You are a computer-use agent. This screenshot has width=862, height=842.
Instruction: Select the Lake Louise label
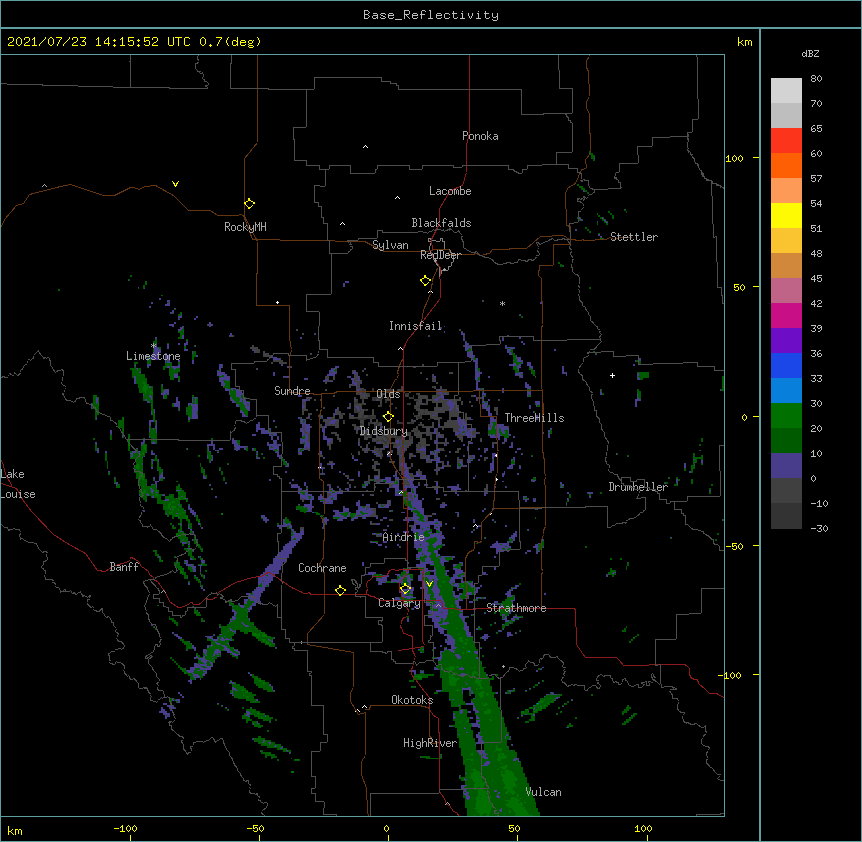[x=18, y=484]
